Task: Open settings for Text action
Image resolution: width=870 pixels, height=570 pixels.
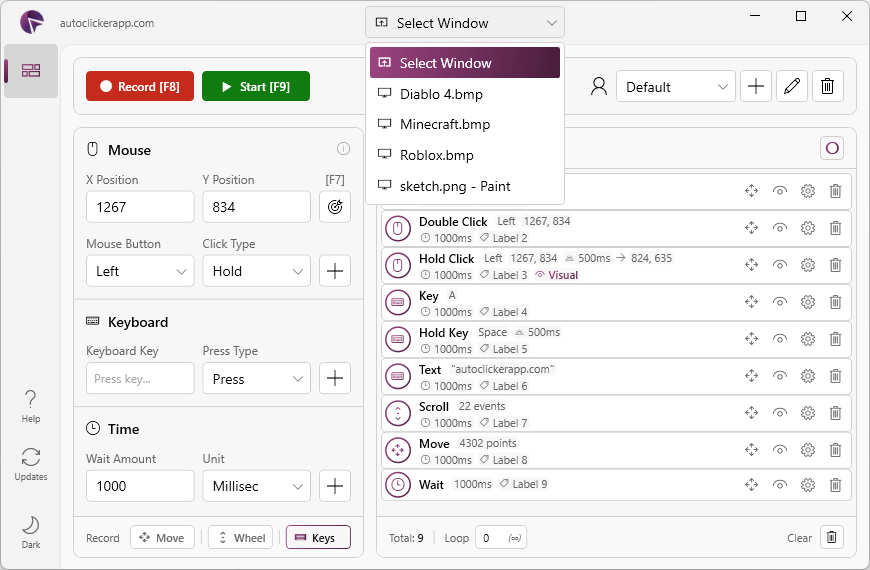Action: click(808, 376)
